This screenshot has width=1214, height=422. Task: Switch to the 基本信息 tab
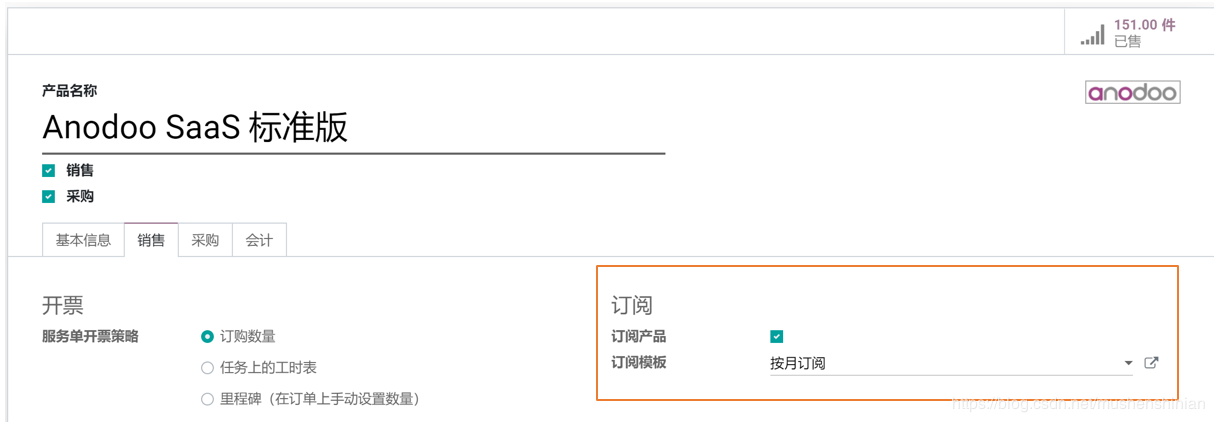pyautogui.click(x=83, y=240)
